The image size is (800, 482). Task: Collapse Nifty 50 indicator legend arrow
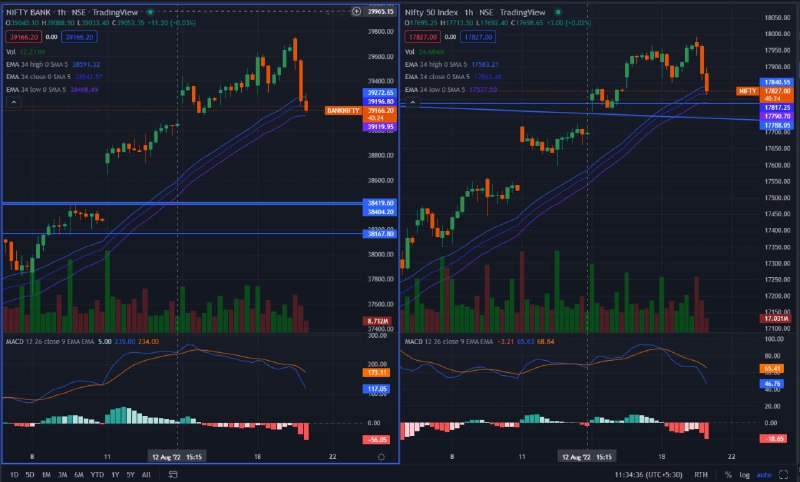click(412, 102)
